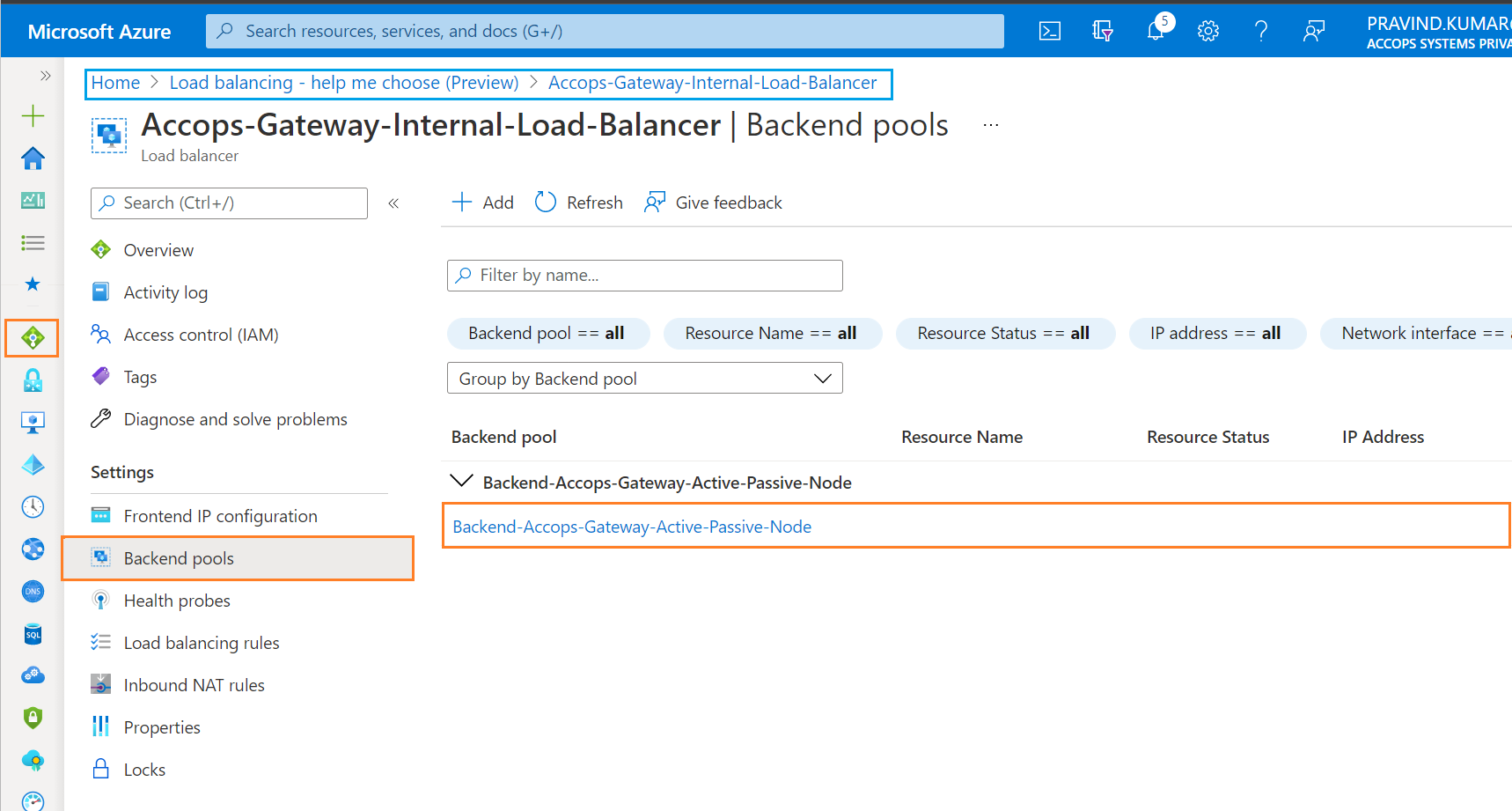Go to Home icon in portal sidebar
Screen dimensions: 1512x811
click(x=33, y=159)
